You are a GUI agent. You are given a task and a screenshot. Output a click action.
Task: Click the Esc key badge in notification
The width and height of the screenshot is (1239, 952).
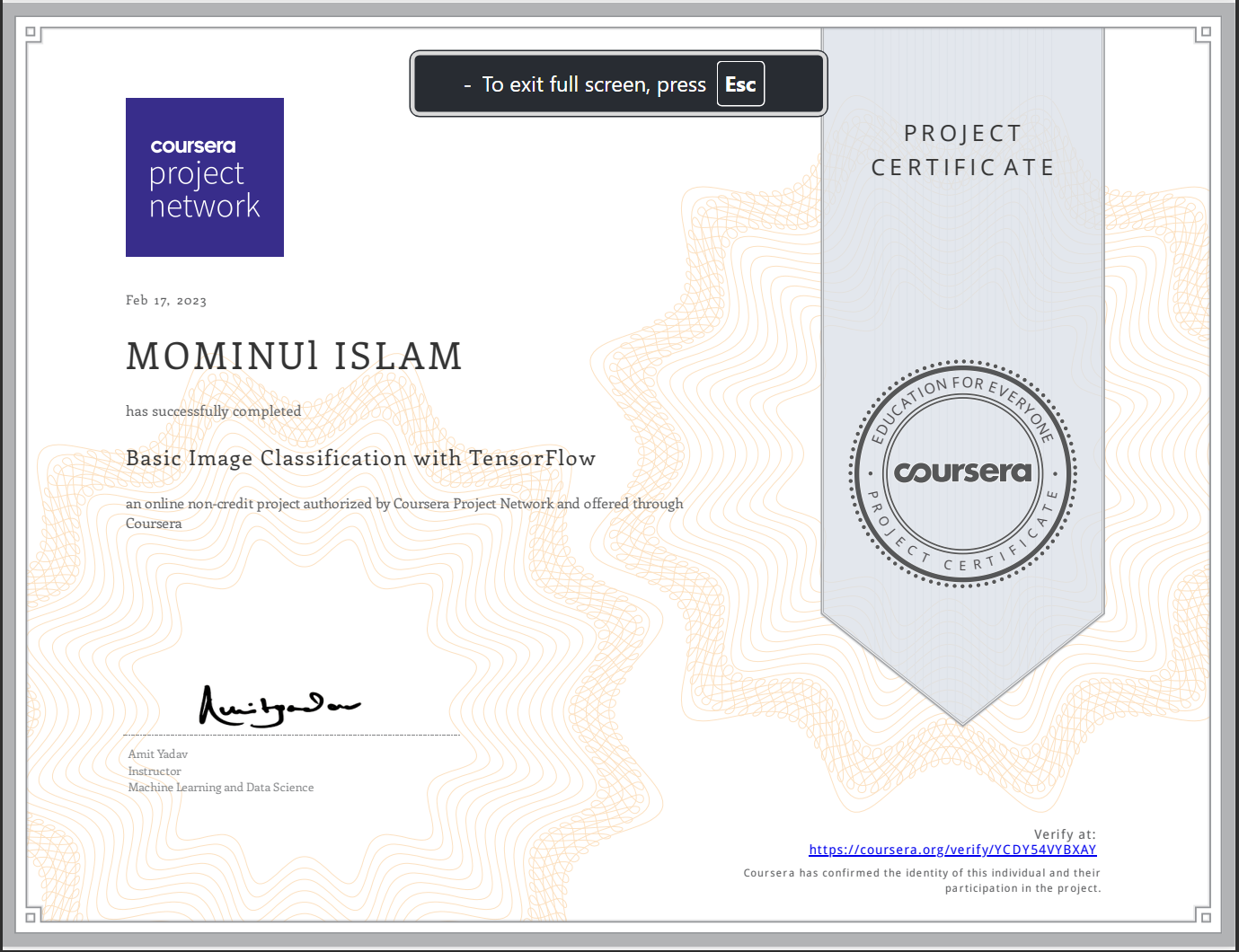coord(740,84)
